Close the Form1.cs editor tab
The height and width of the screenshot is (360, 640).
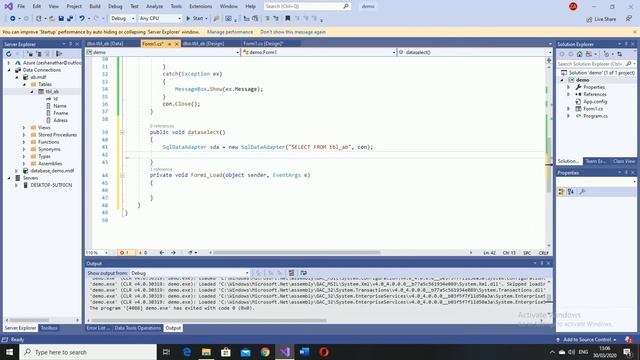[177, 44]
